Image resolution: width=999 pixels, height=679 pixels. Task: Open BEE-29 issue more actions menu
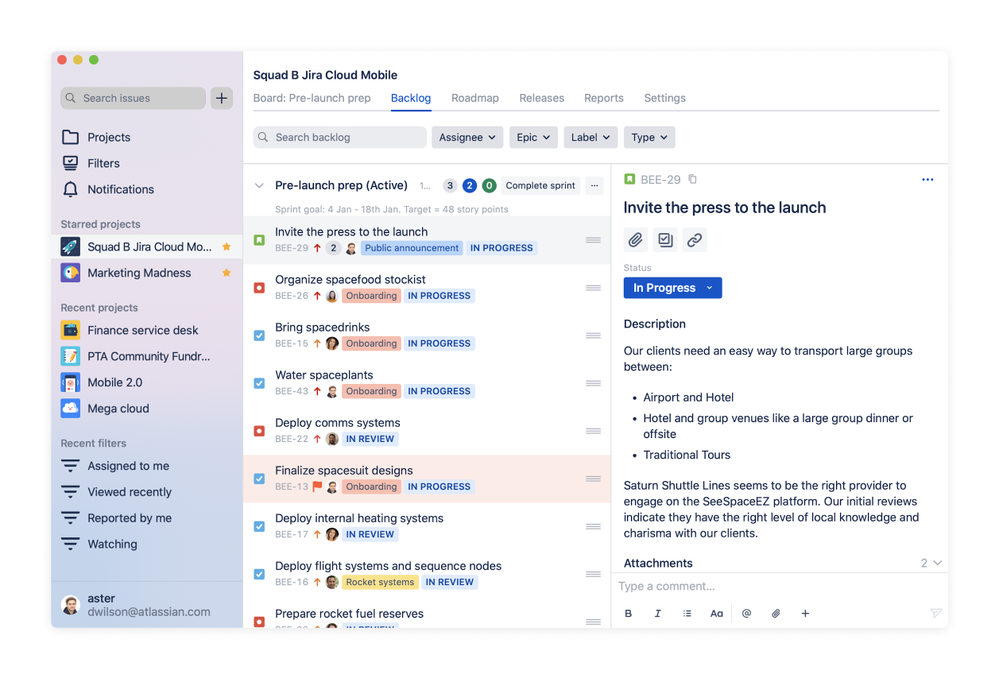click(x=928, y=180)
